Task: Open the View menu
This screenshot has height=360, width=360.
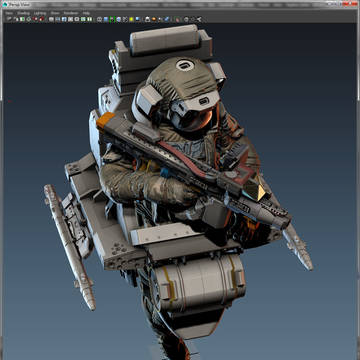Action: [x=9, y=13]
